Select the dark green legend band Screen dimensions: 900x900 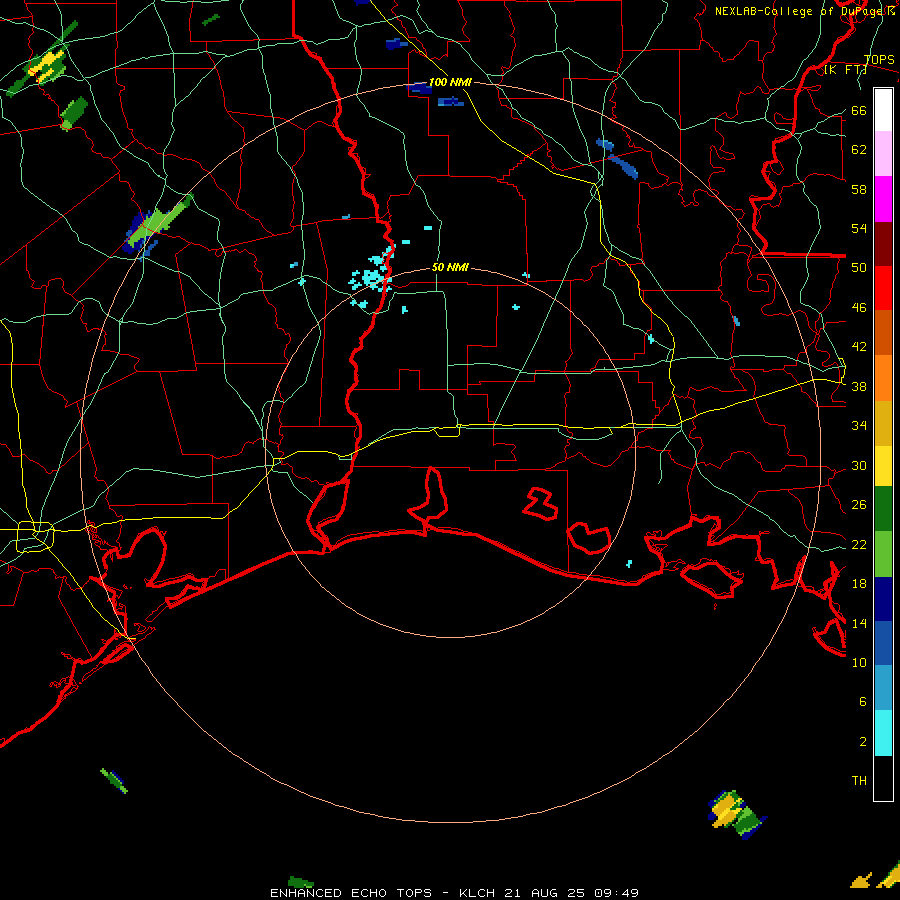(x=883, y=509)
